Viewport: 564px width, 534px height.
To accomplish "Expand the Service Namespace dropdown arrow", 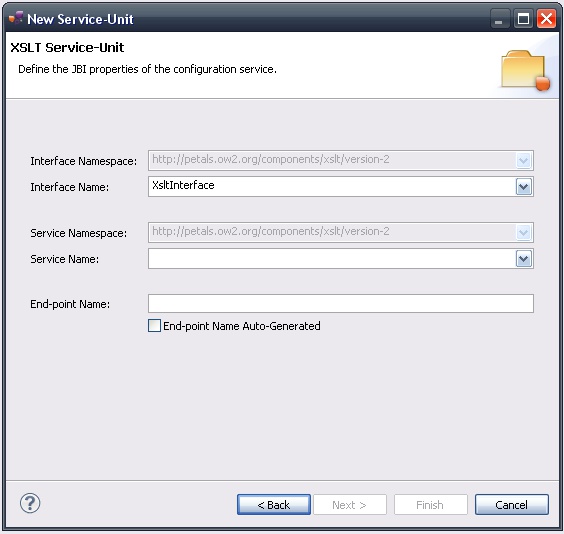I will (524, 232).
